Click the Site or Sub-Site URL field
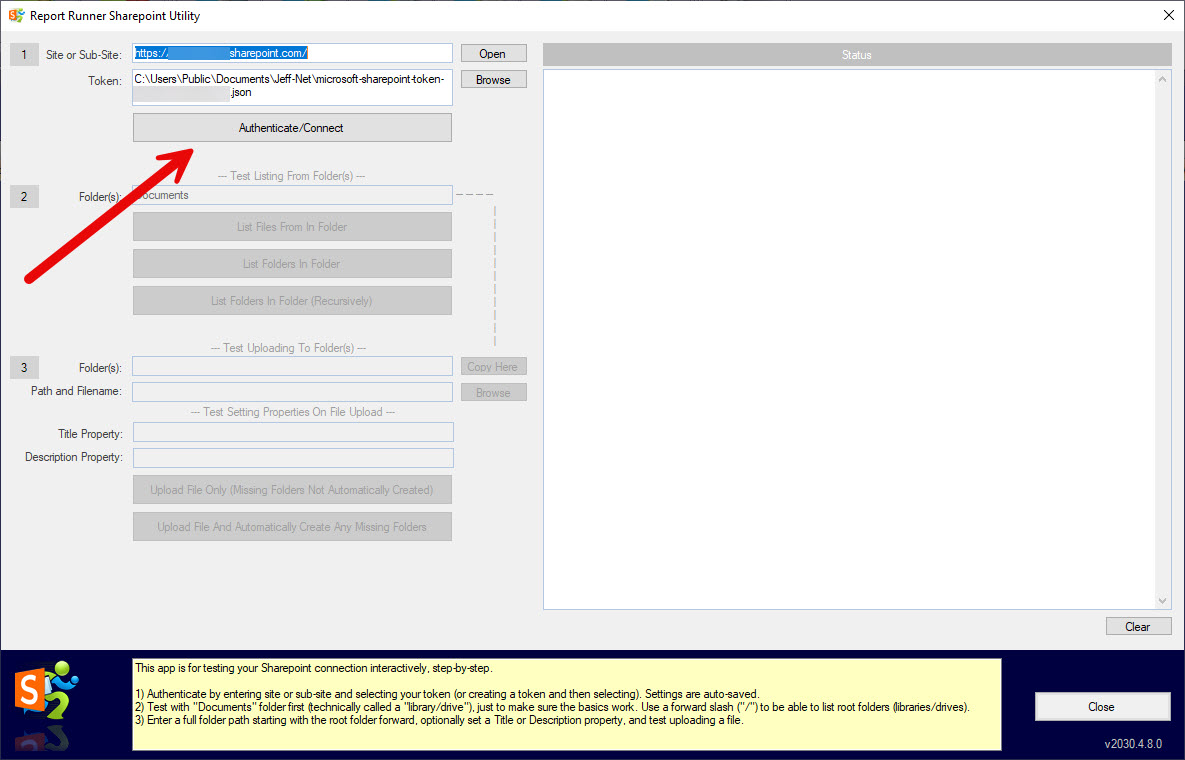Screen dimensions: 1185x760 point(292,53)
